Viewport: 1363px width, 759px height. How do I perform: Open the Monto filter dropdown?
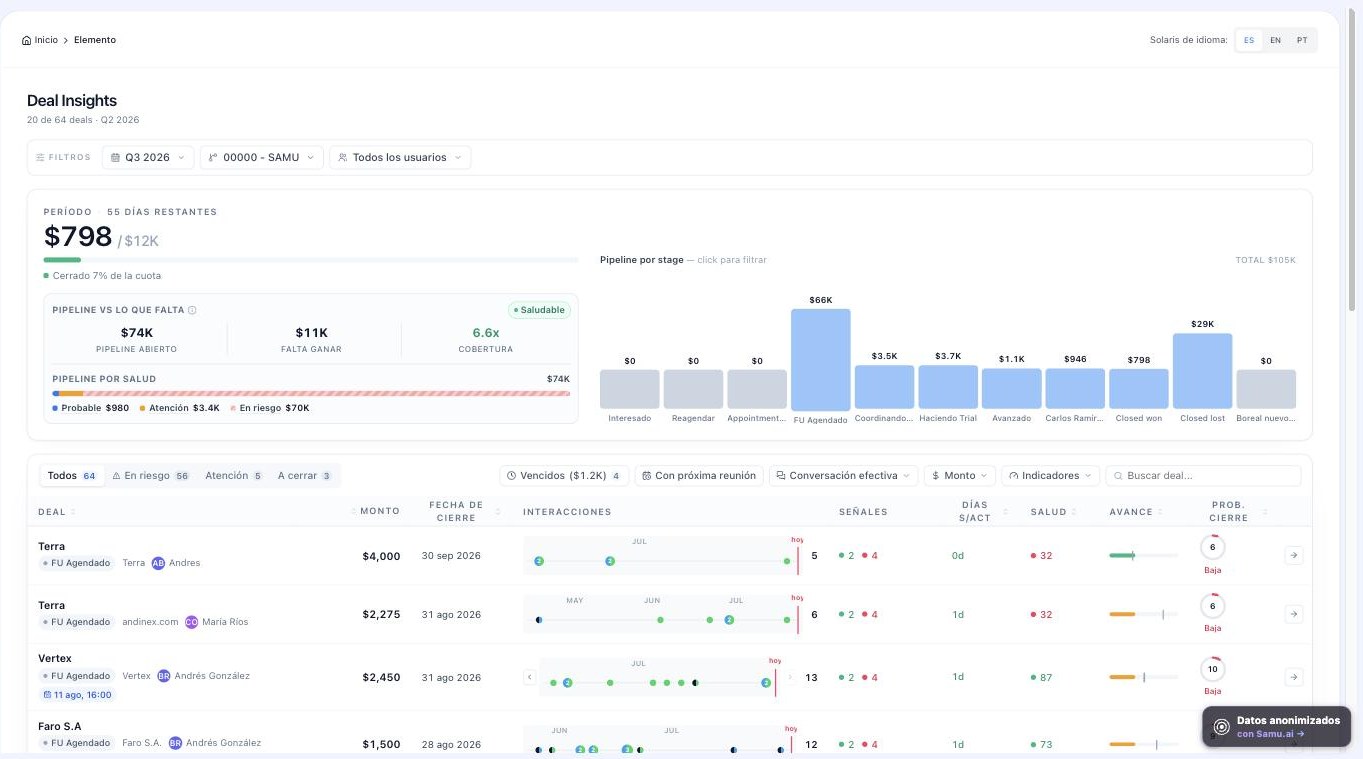point(960,476)
